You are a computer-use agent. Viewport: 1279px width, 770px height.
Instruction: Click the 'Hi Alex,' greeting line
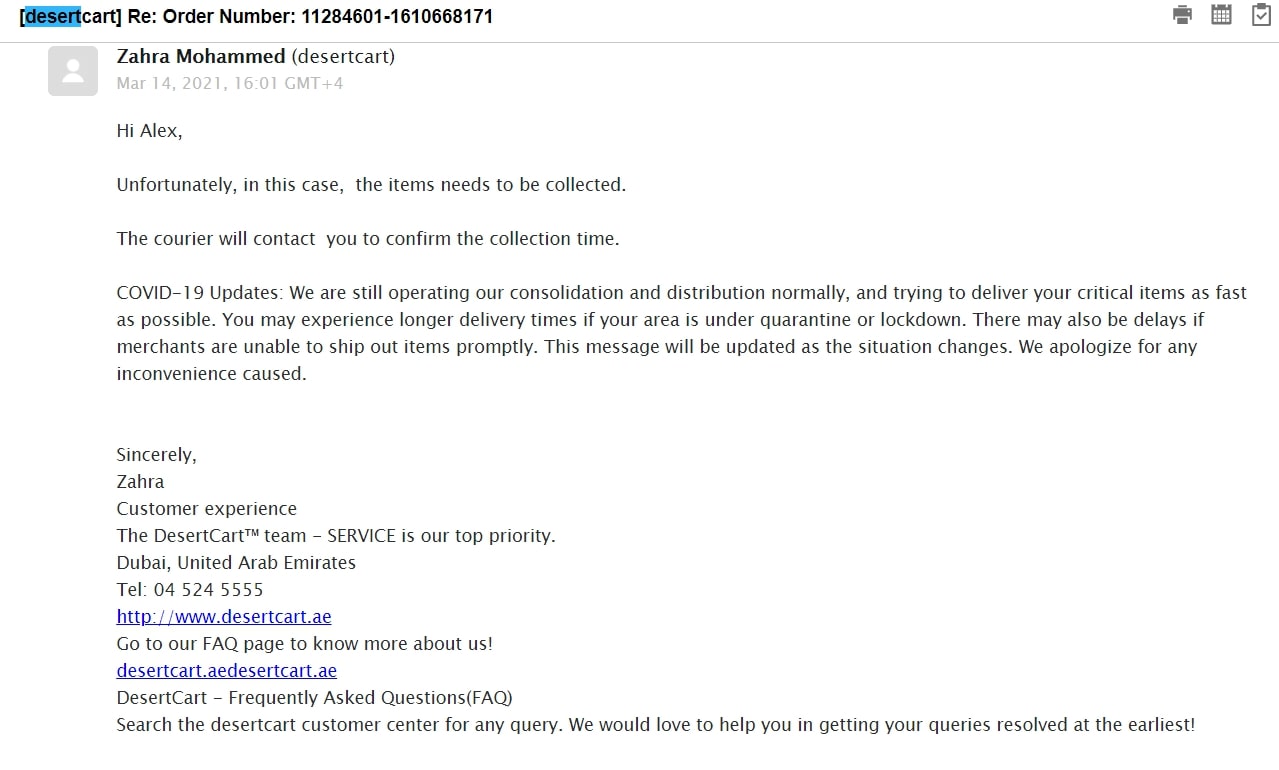(x=150, y=131)
